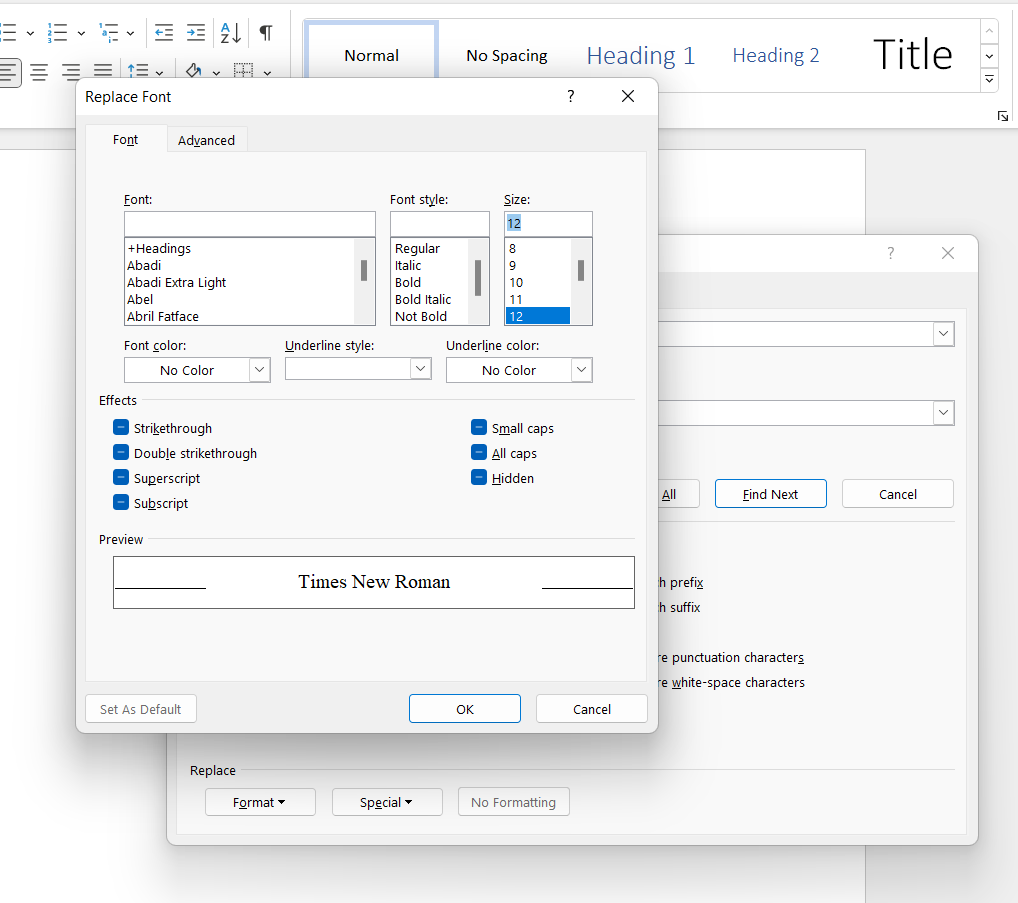This screenshot has width=1018, height=903.
Task: Confirm Replace Font with OK
Action: click(x=465, y=709)
